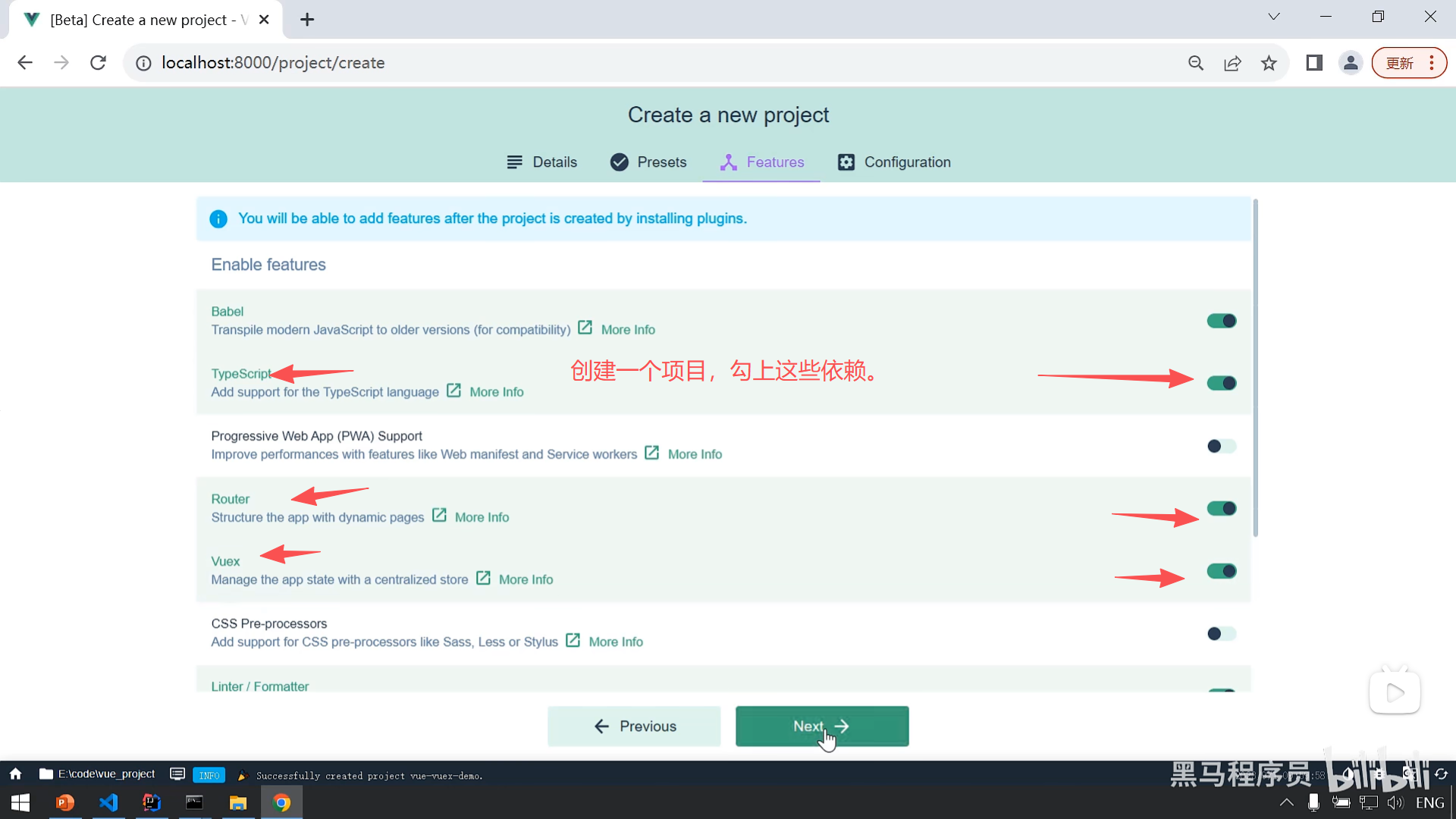The height and width of the screenshot is (819, 1456).
Task: Go to the Presets tab
Action: point(648,162)
